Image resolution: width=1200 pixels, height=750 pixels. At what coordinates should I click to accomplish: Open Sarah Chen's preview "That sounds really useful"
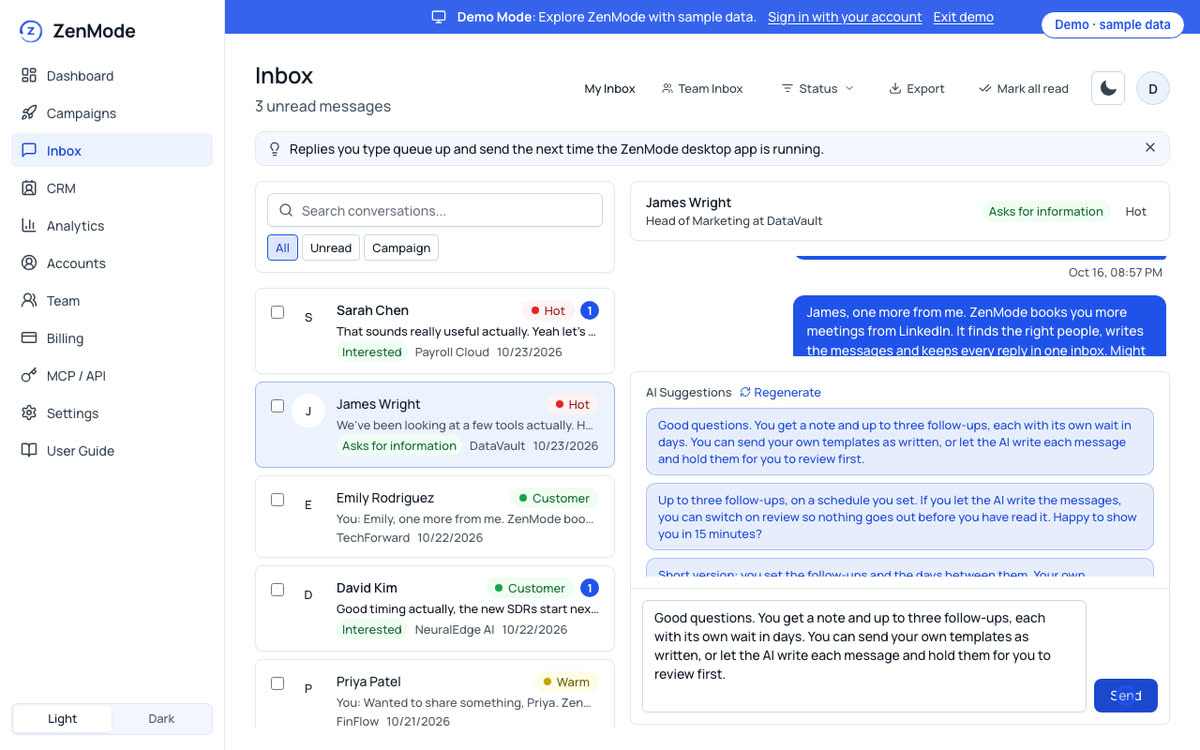tap(467, 331)
